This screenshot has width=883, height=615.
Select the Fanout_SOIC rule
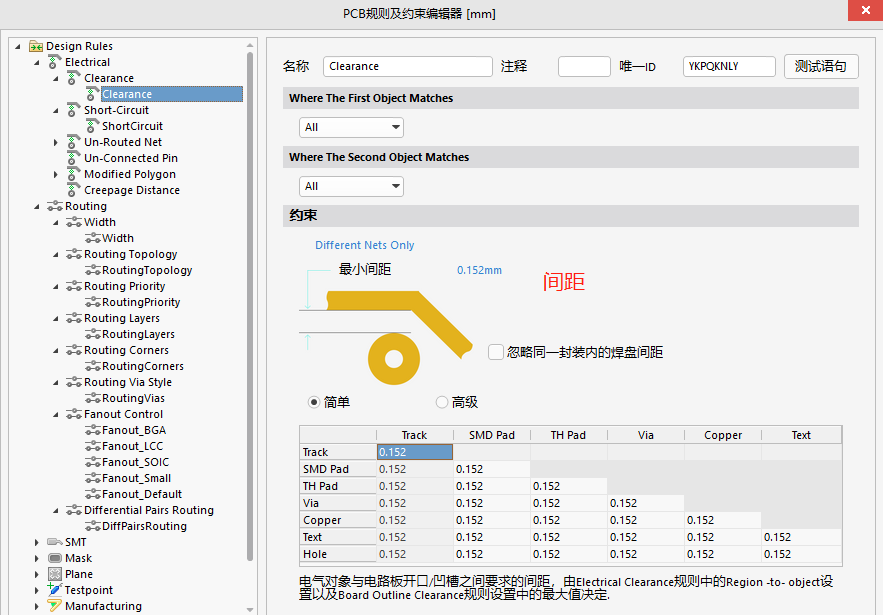click(135, 462)
